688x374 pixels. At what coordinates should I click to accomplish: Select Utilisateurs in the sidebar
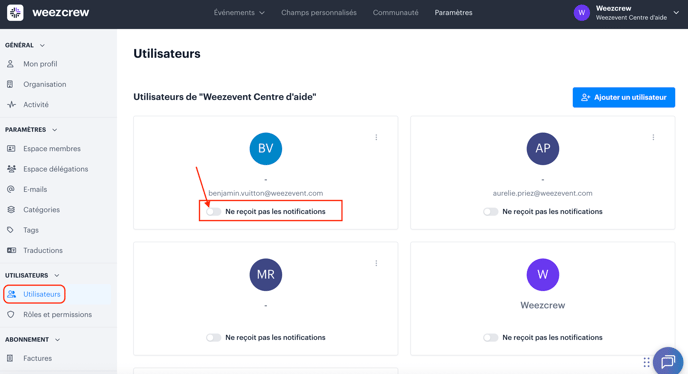[x=42, y=294]
